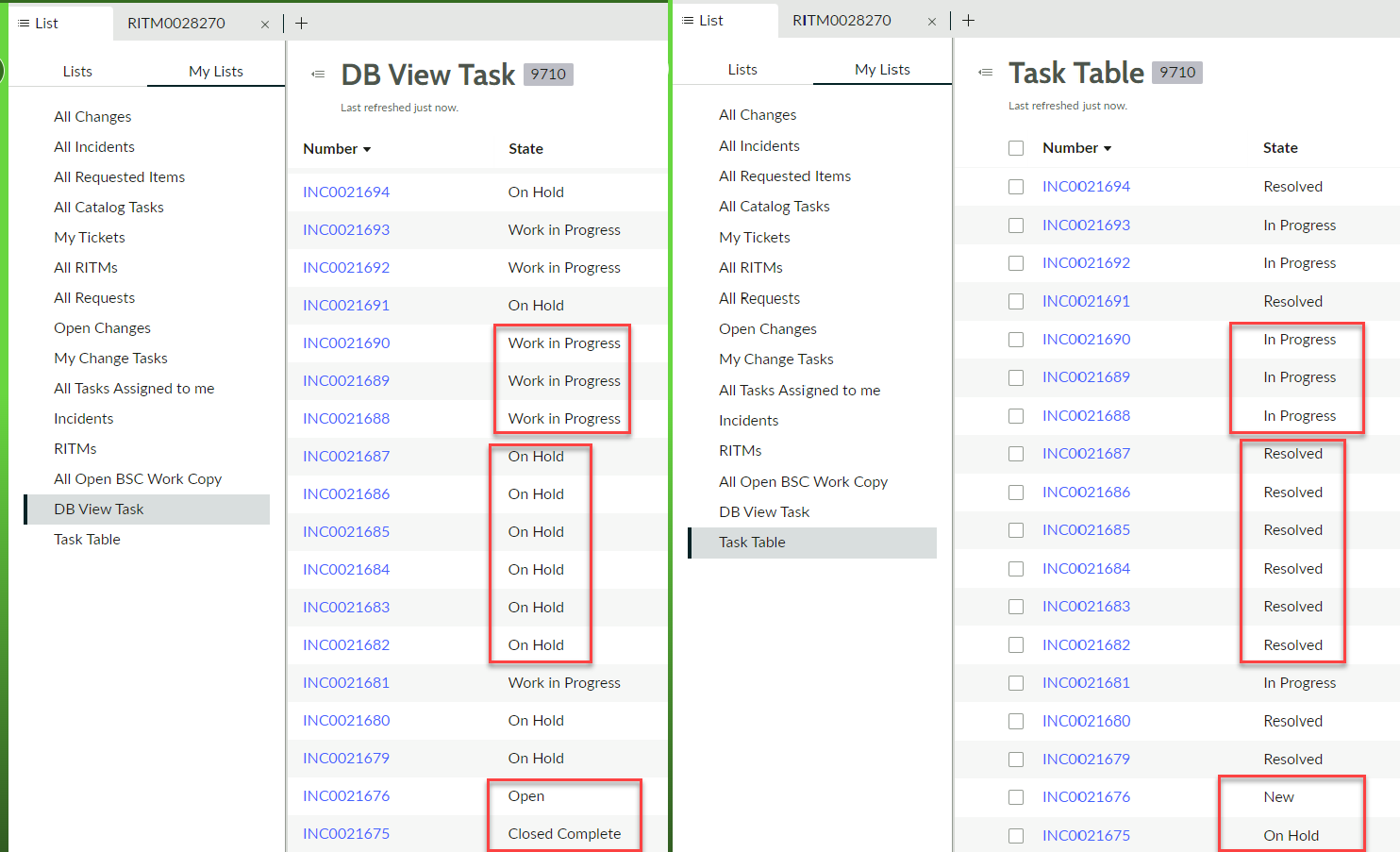The height and width of the screenshot is (852, 1400).
Task: Collapse the list menu icon beside the DB View Task title
Action: pyautogui.click(x=319, y=75)
